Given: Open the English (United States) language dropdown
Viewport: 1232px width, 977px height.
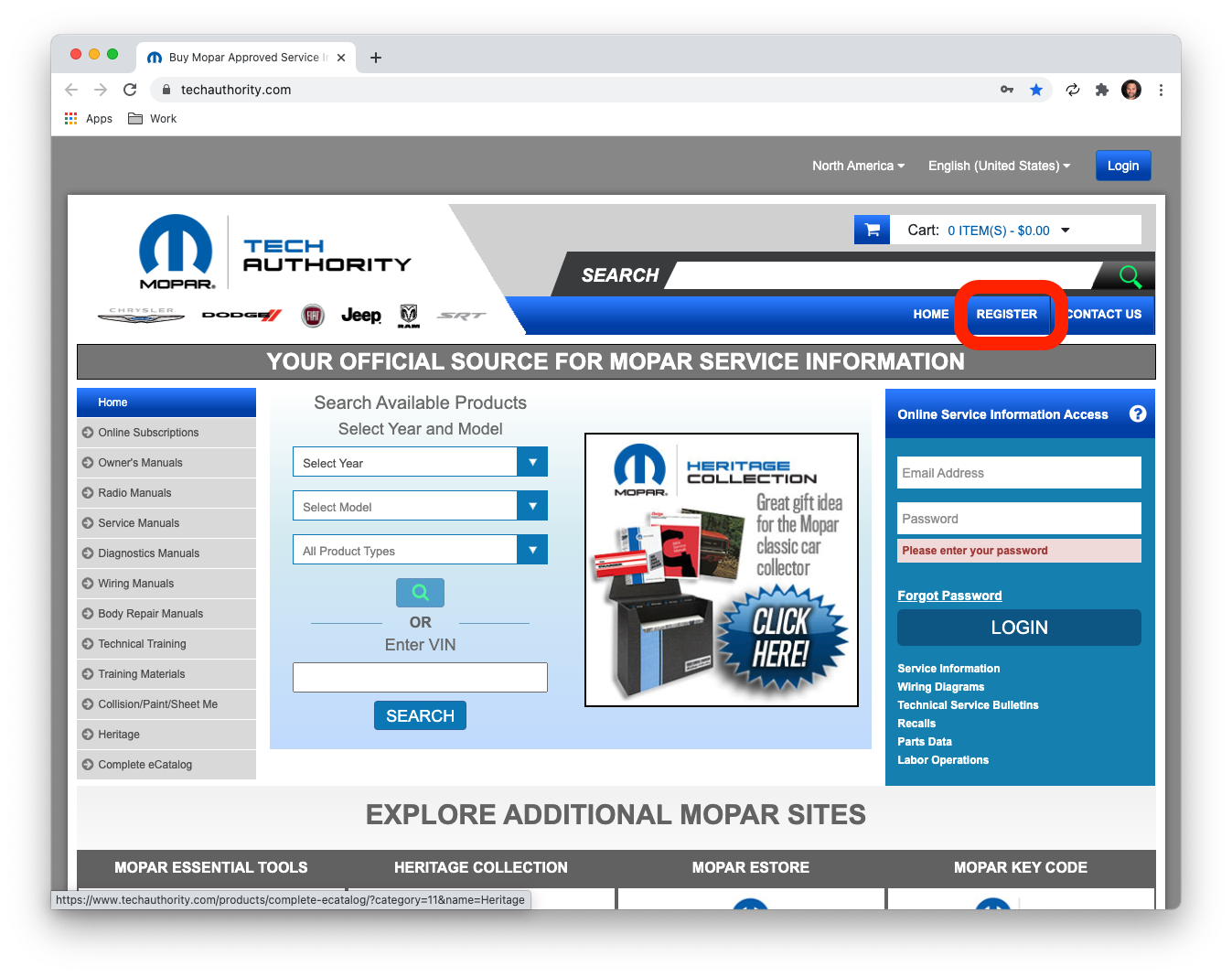Looking at the screenshot, I should click(x=999, y=166).
